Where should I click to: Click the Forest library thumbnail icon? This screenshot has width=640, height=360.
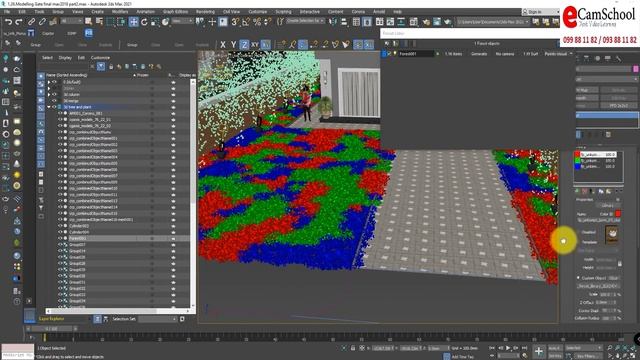tap(611, 235)
